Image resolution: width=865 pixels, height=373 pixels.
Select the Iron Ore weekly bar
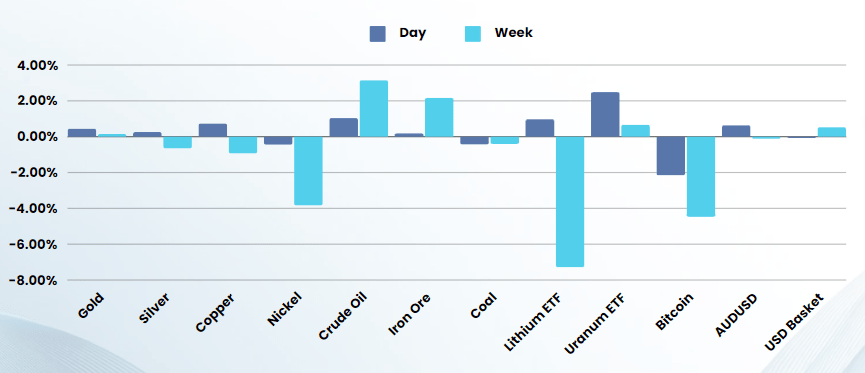point(439,117)
